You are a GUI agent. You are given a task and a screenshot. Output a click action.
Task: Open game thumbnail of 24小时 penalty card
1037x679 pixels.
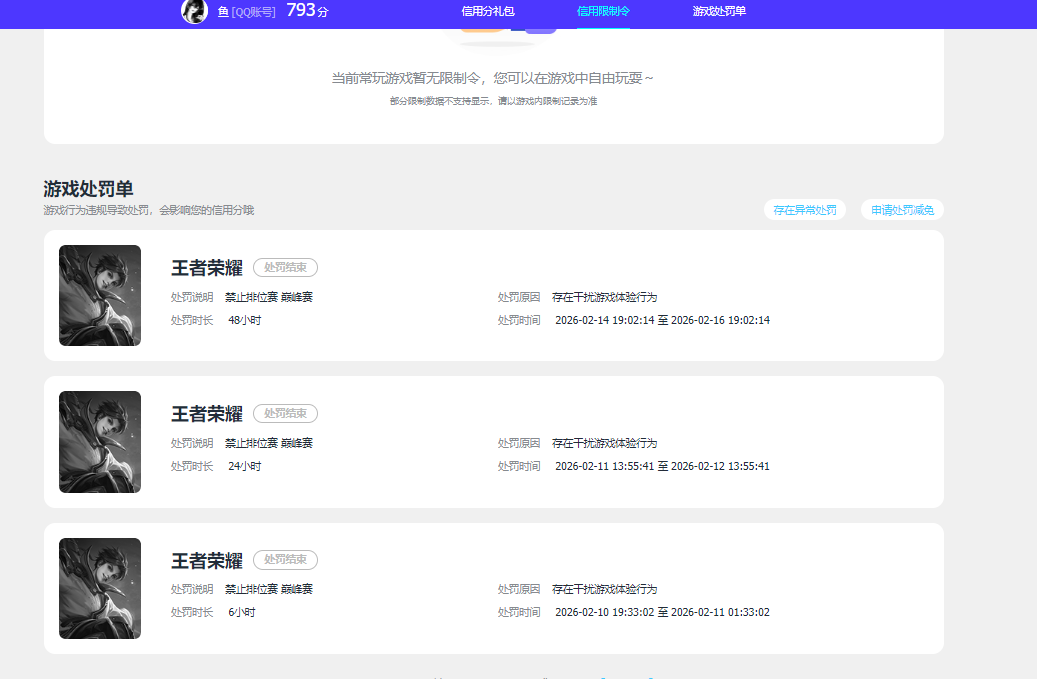[x=100, y=442]
